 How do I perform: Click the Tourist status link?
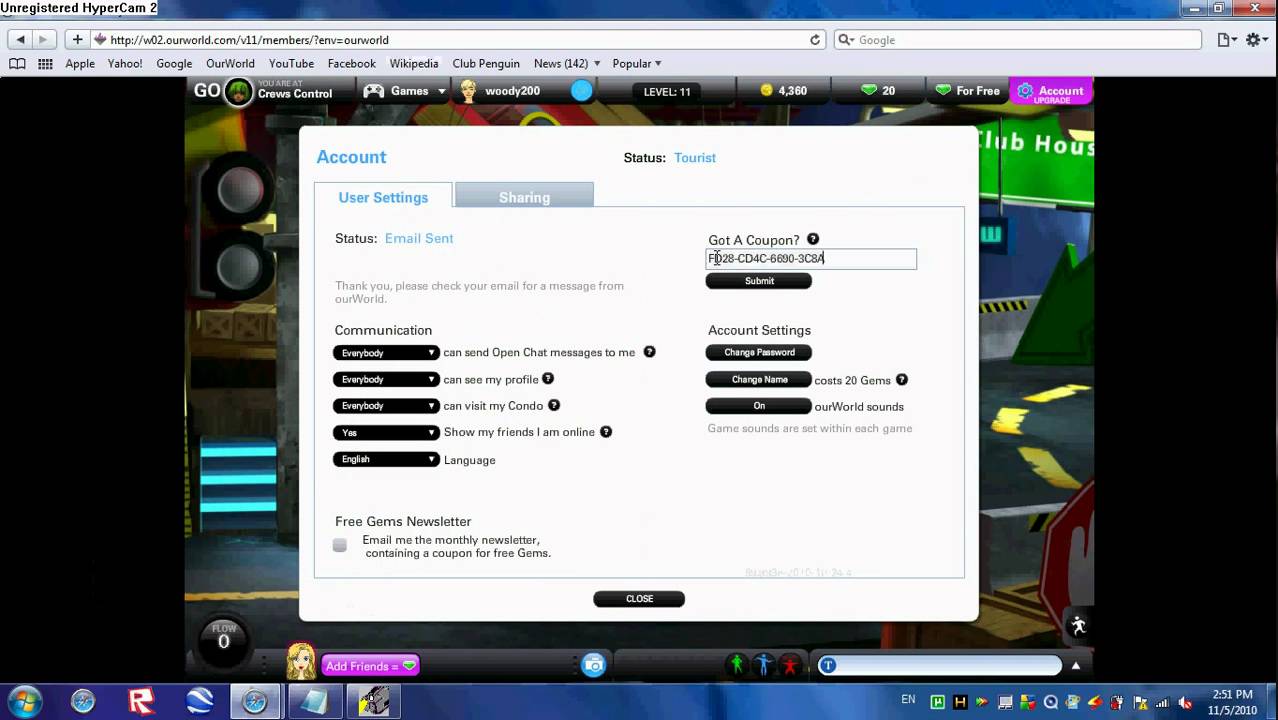[695, 158]
